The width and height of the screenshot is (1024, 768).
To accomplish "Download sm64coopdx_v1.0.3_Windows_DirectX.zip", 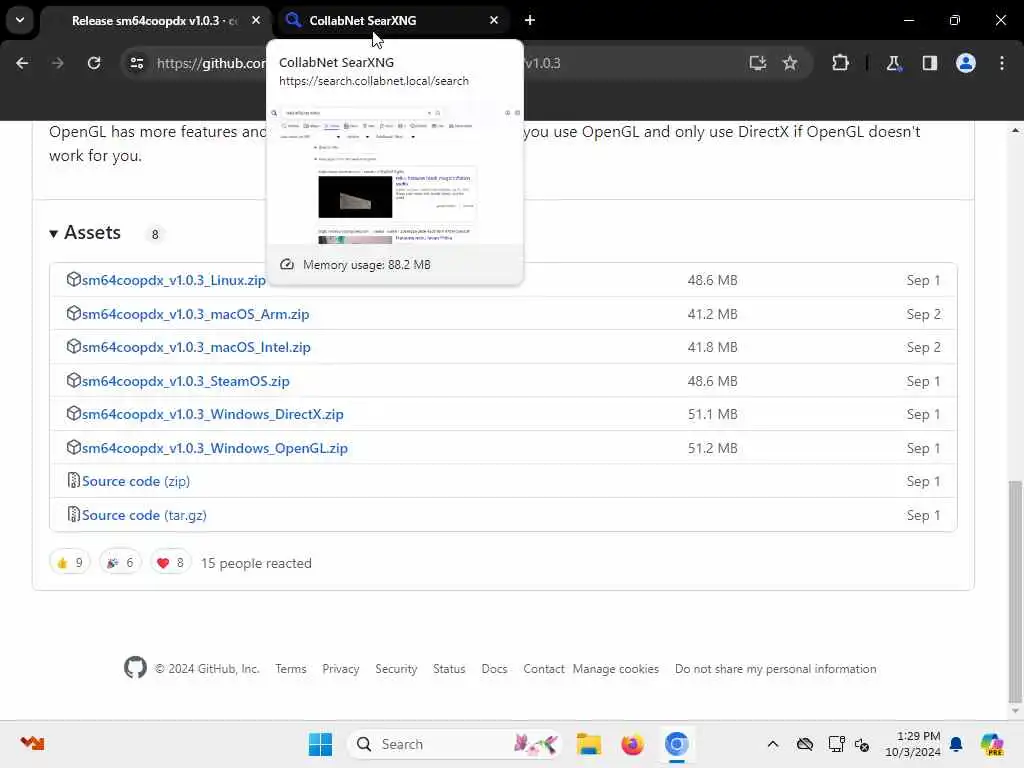I will [x=212, y=415].
